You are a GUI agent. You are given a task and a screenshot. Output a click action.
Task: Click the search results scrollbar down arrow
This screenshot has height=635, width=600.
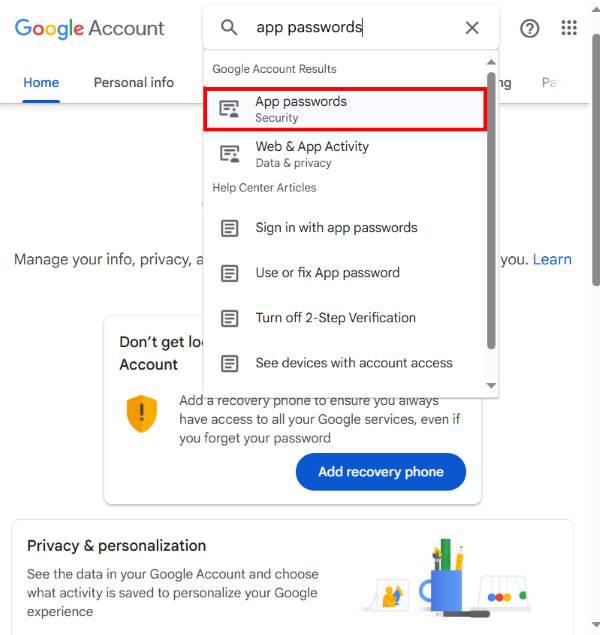[x=491, y=386]
